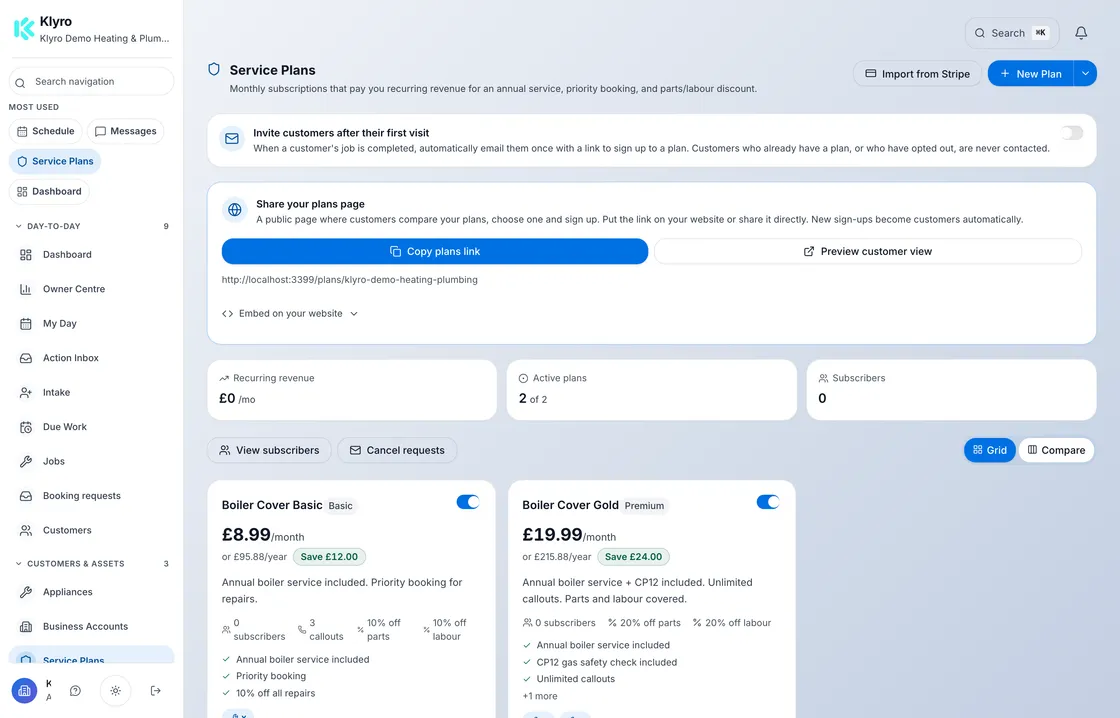
Task: Switch to Compare view
Action: click(1056, 450)
